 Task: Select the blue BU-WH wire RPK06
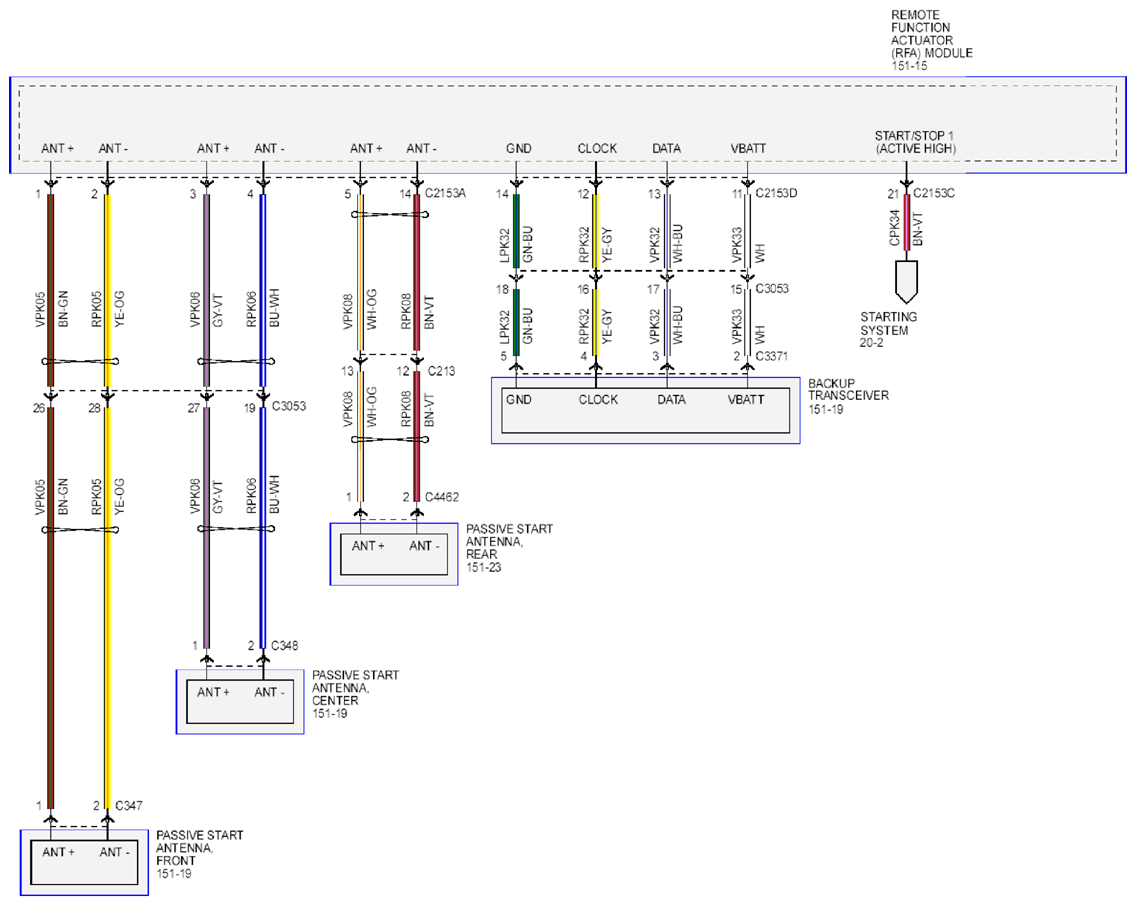pos(263,290)
